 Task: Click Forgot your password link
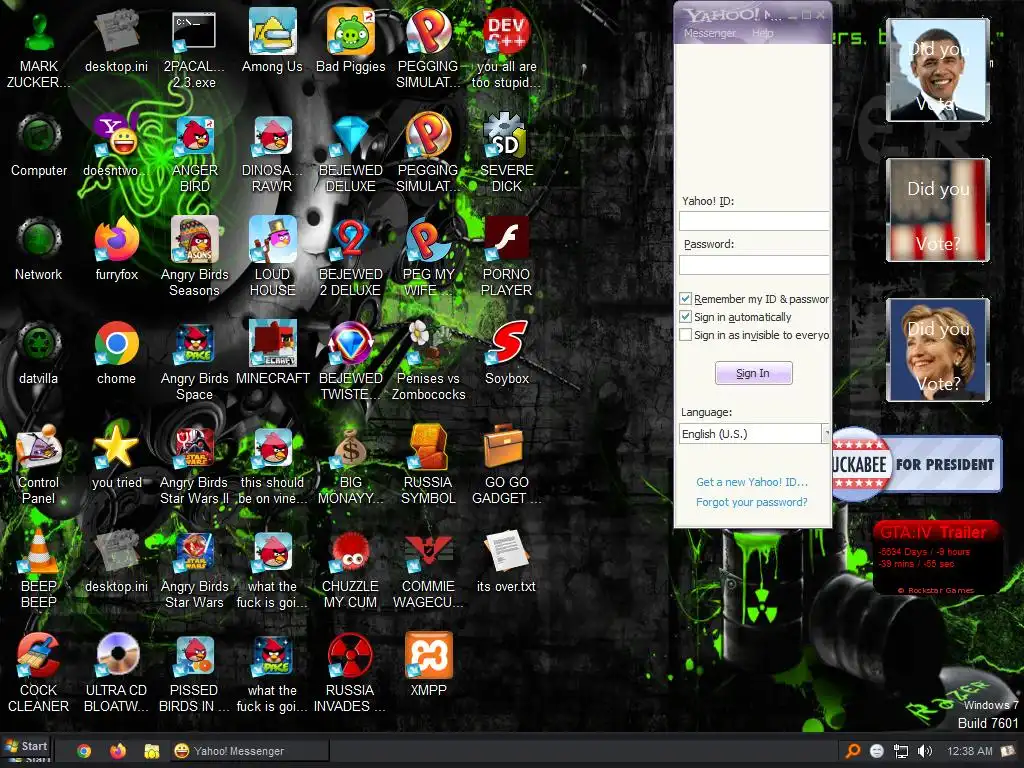[x=752, y=502]
